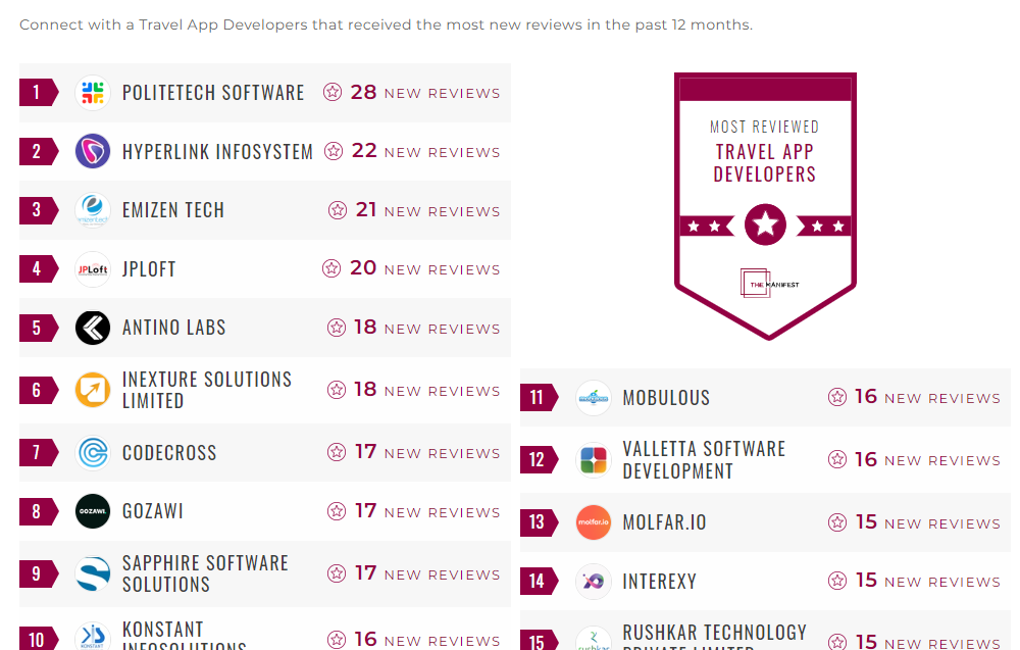Click the Hyperlink Infosystem purple logo

pos(93,151)
